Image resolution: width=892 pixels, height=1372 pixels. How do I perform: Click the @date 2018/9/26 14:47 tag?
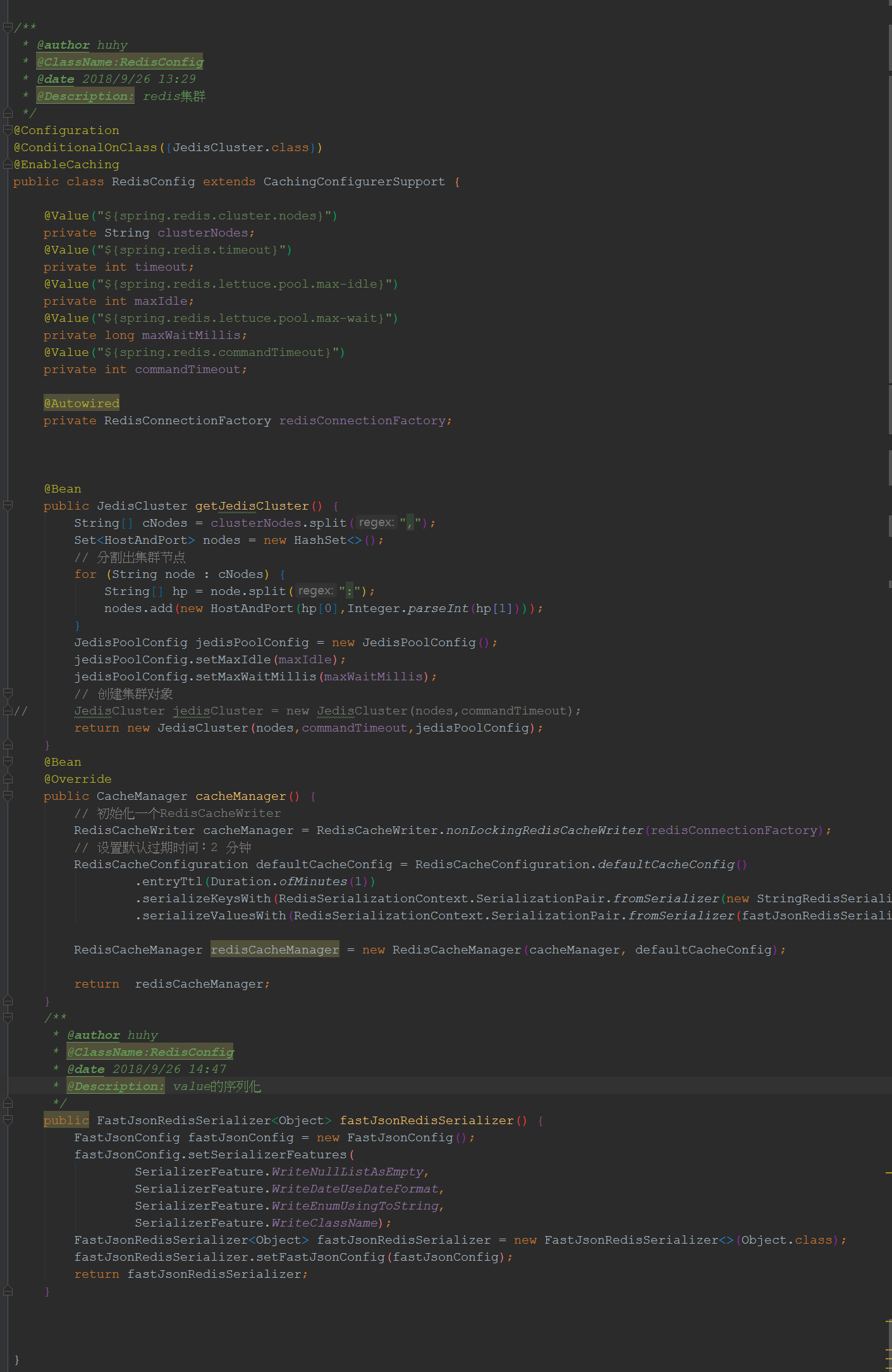147,1069
